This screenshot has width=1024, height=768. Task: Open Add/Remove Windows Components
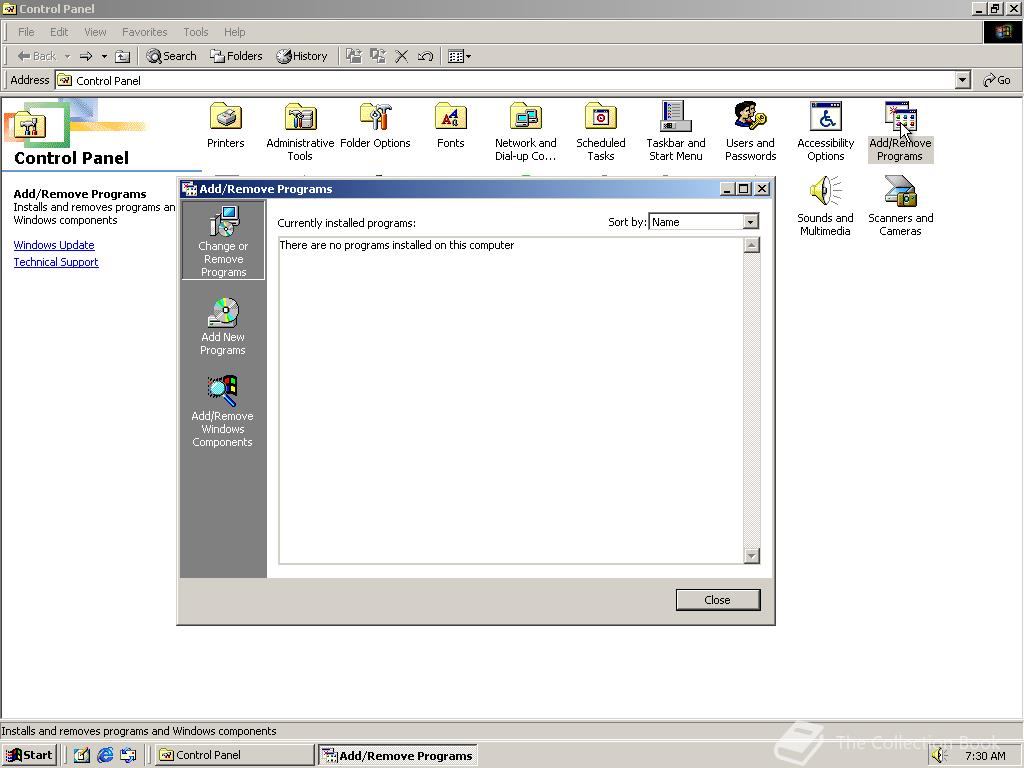[x=222, y=411]
